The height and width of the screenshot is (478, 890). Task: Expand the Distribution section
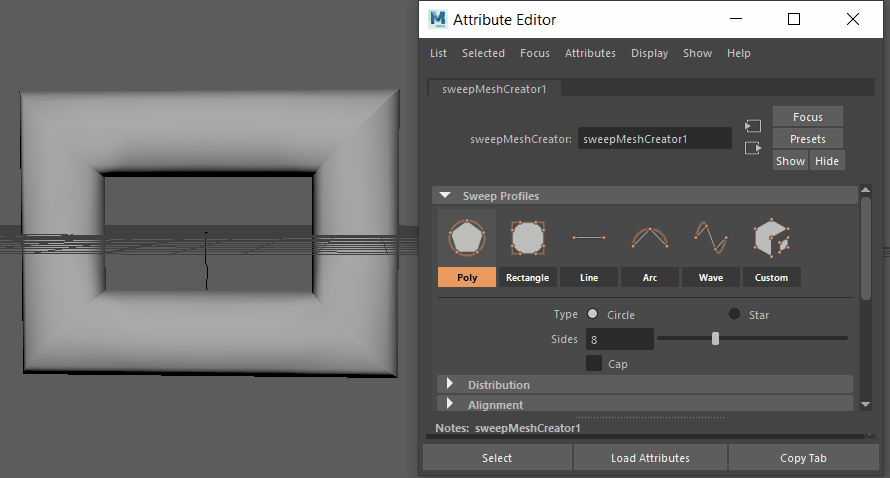point(450,384)
